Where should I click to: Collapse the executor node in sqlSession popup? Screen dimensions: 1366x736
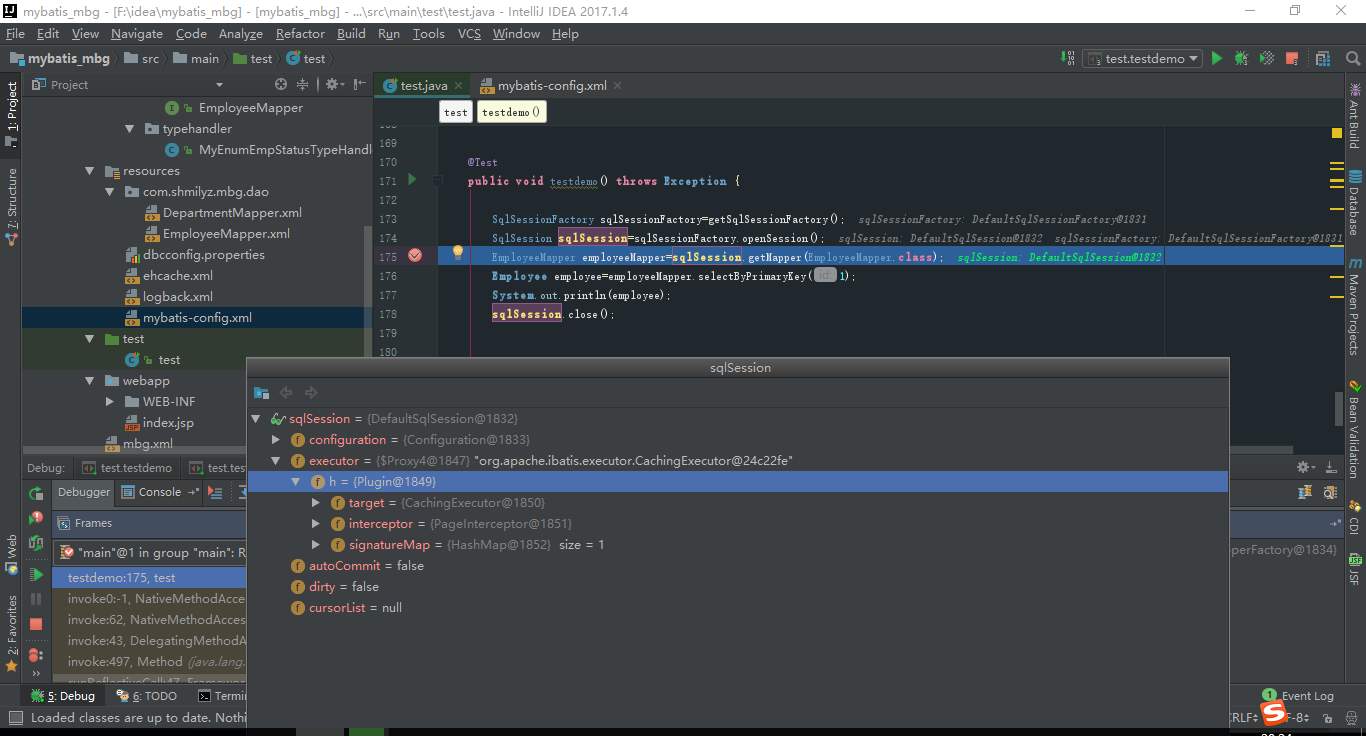point(276,460)
